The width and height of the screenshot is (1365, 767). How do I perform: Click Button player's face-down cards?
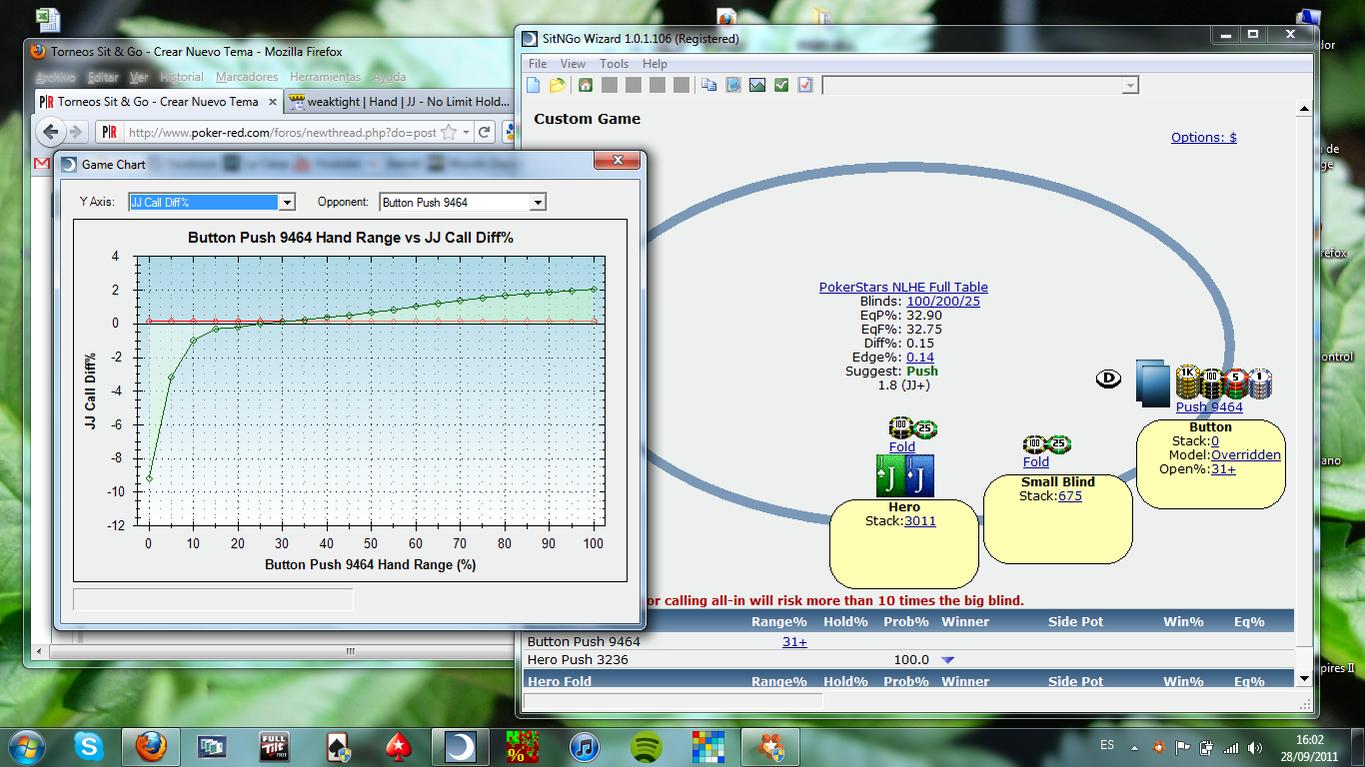[1153, 384]
